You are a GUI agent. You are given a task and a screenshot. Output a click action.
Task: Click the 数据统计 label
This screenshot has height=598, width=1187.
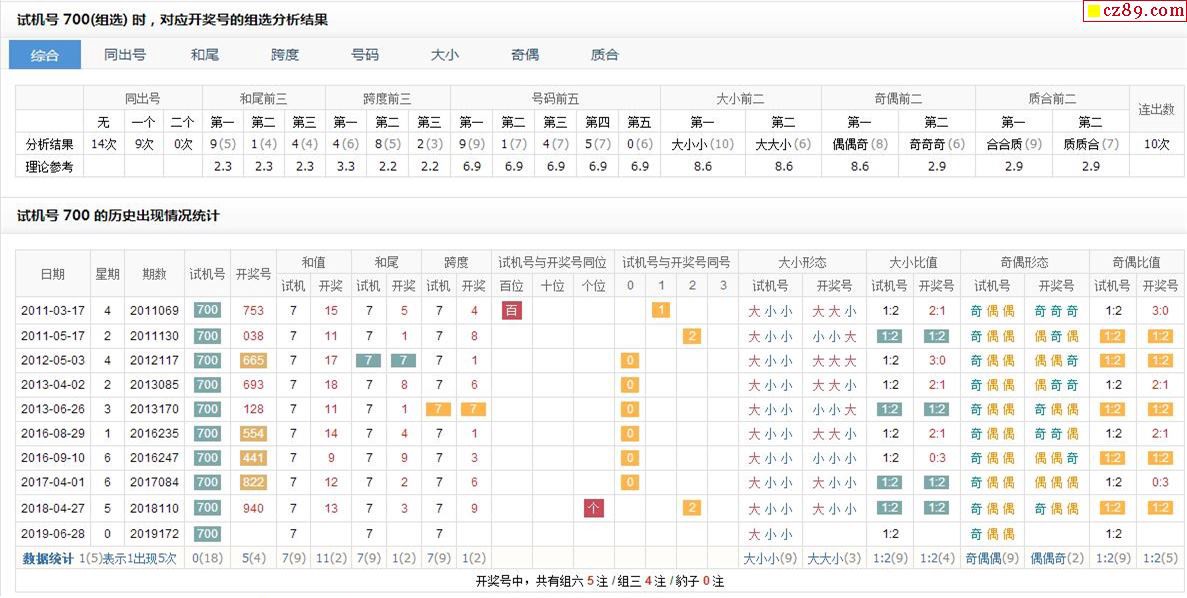pos(48,559)
